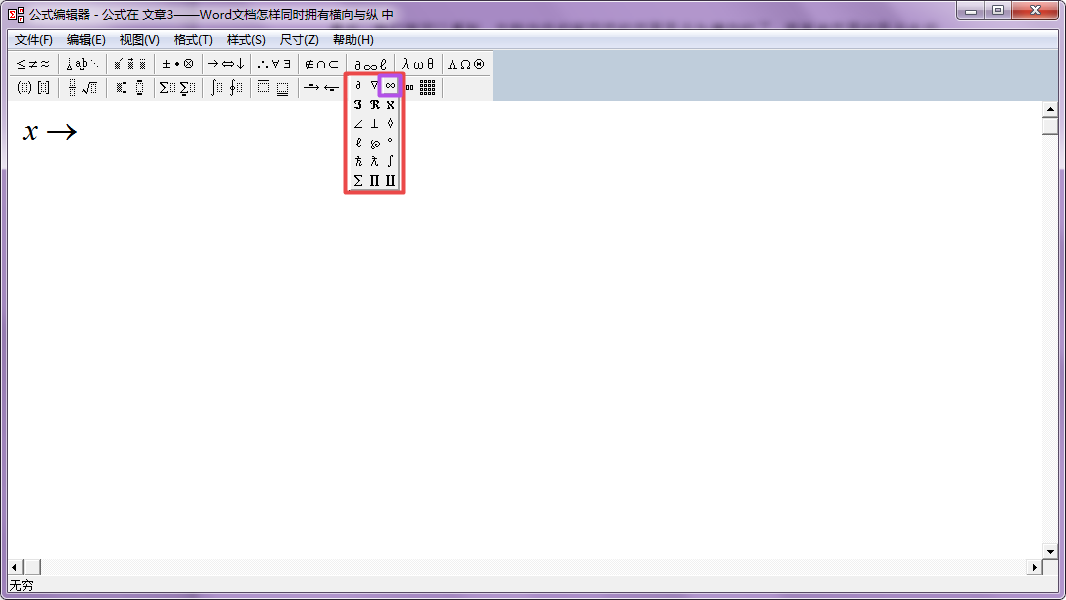Click the horizontal scrollbar thumb
Image resolution: width=1066 pixels, height=600 pixels.
click(x=32, y=567)
